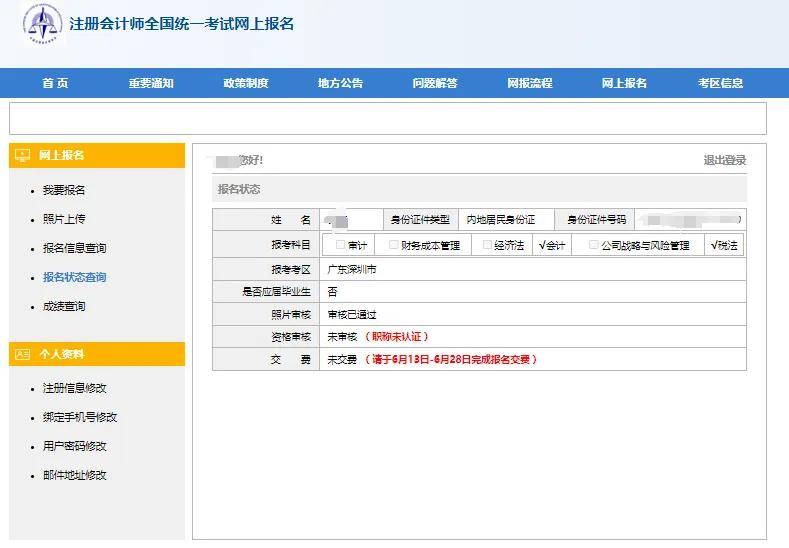Click the empty banner box below navigation
Image resolution: width=789 pixels, height=548 pixels.
387,119
